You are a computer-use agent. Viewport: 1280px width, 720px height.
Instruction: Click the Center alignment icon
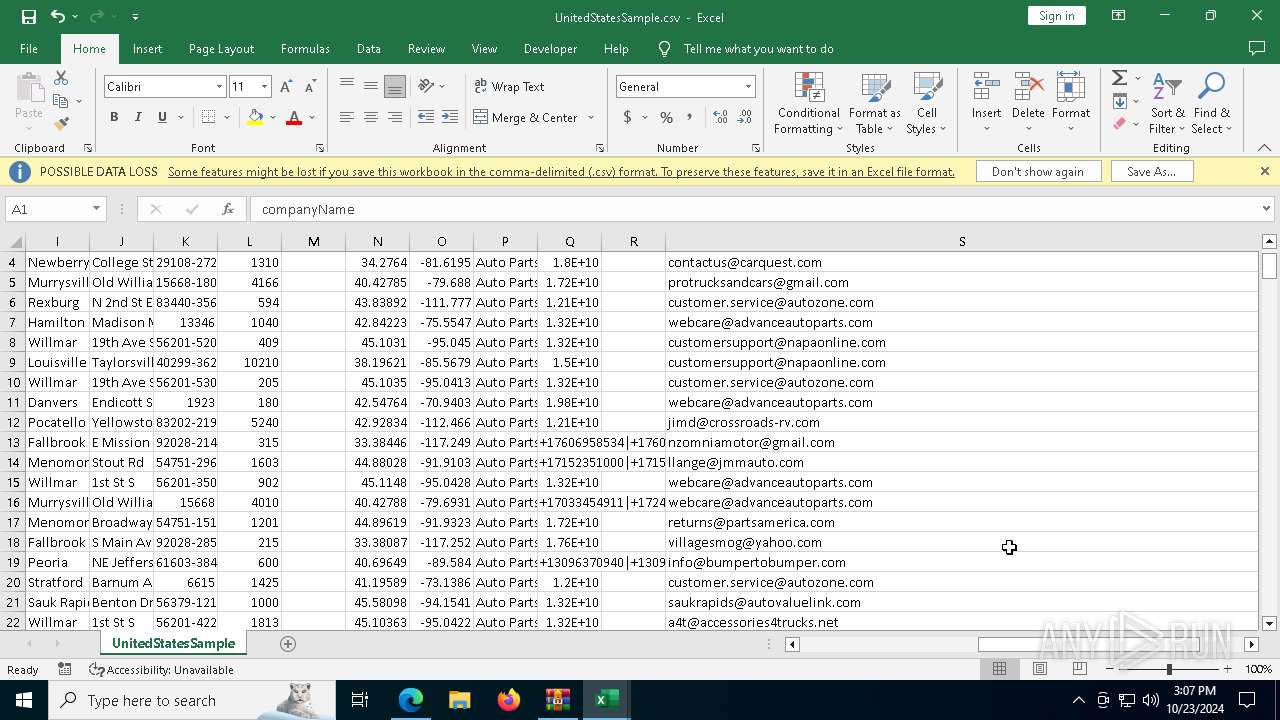(371, 117)
